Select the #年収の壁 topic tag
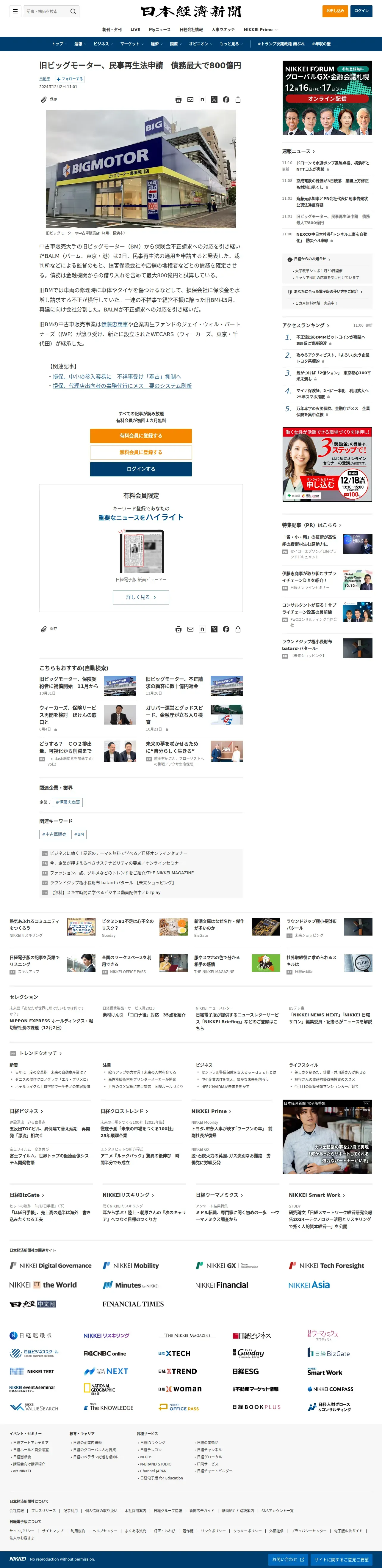This screenshot has width=382, height=1568. 321,44
